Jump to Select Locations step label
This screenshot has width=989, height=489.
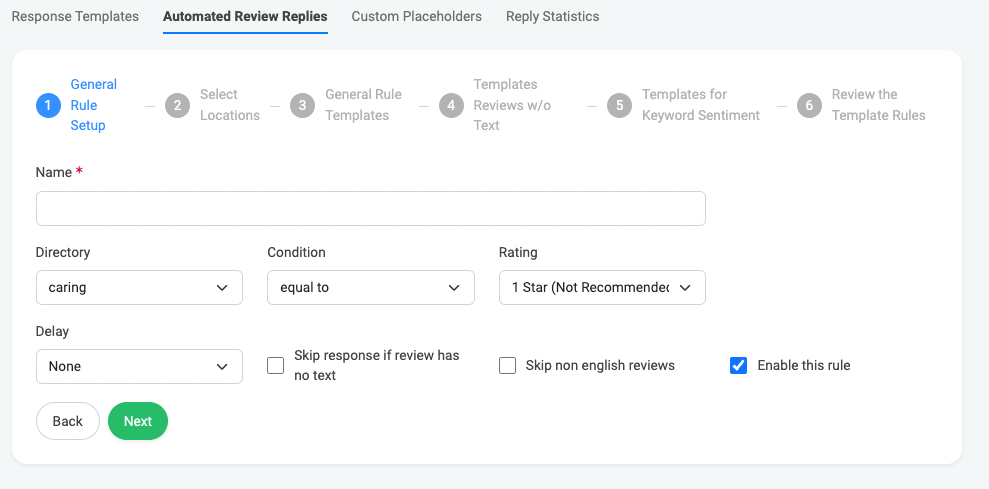229,105
